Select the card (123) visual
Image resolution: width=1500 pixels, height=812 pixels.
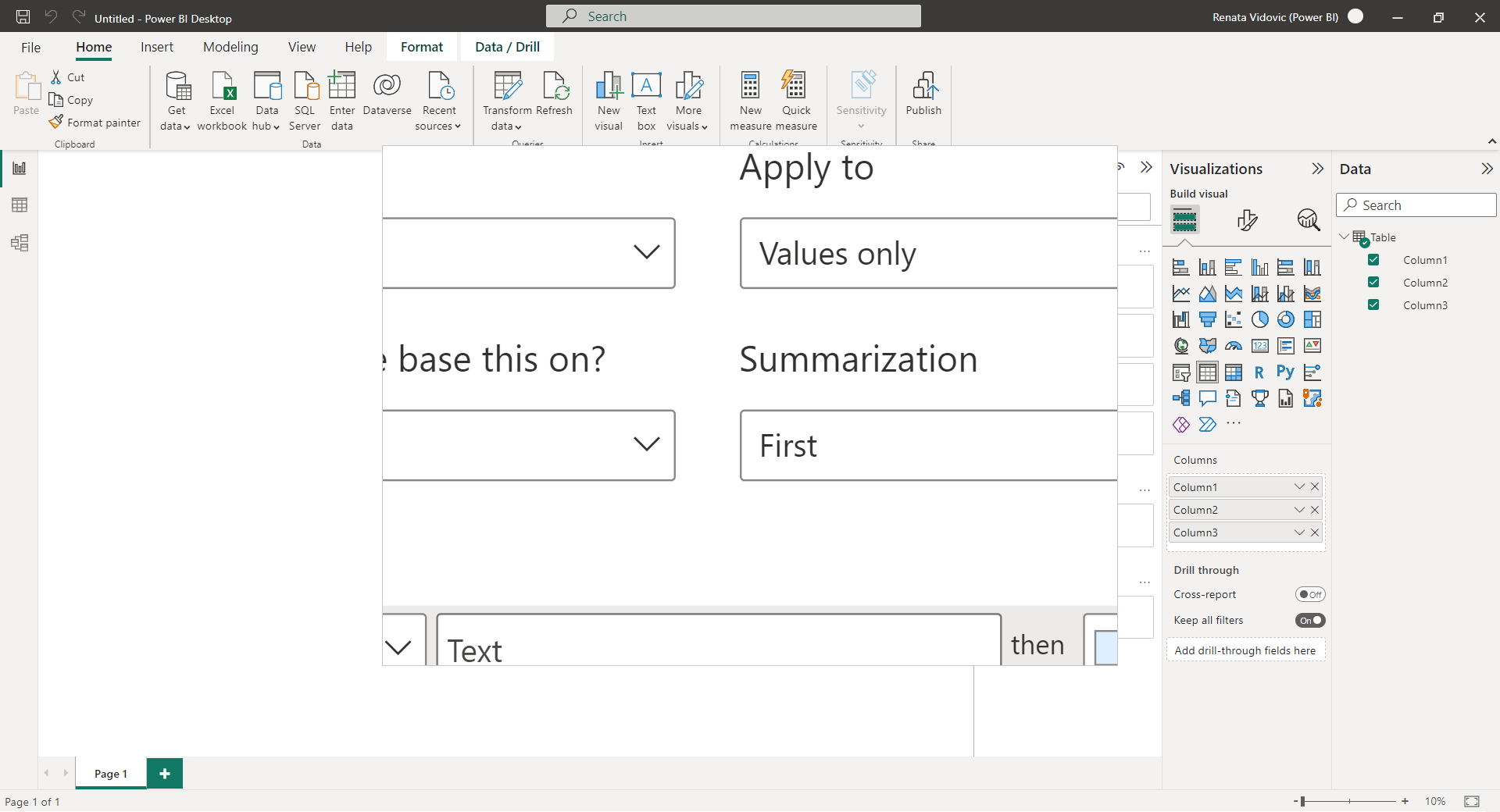coord(1259,346)
